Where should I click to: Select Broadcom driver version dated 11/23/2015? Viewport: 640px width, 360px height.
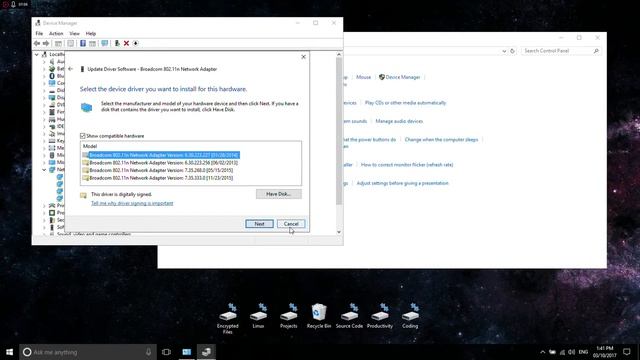click(158, 178)
